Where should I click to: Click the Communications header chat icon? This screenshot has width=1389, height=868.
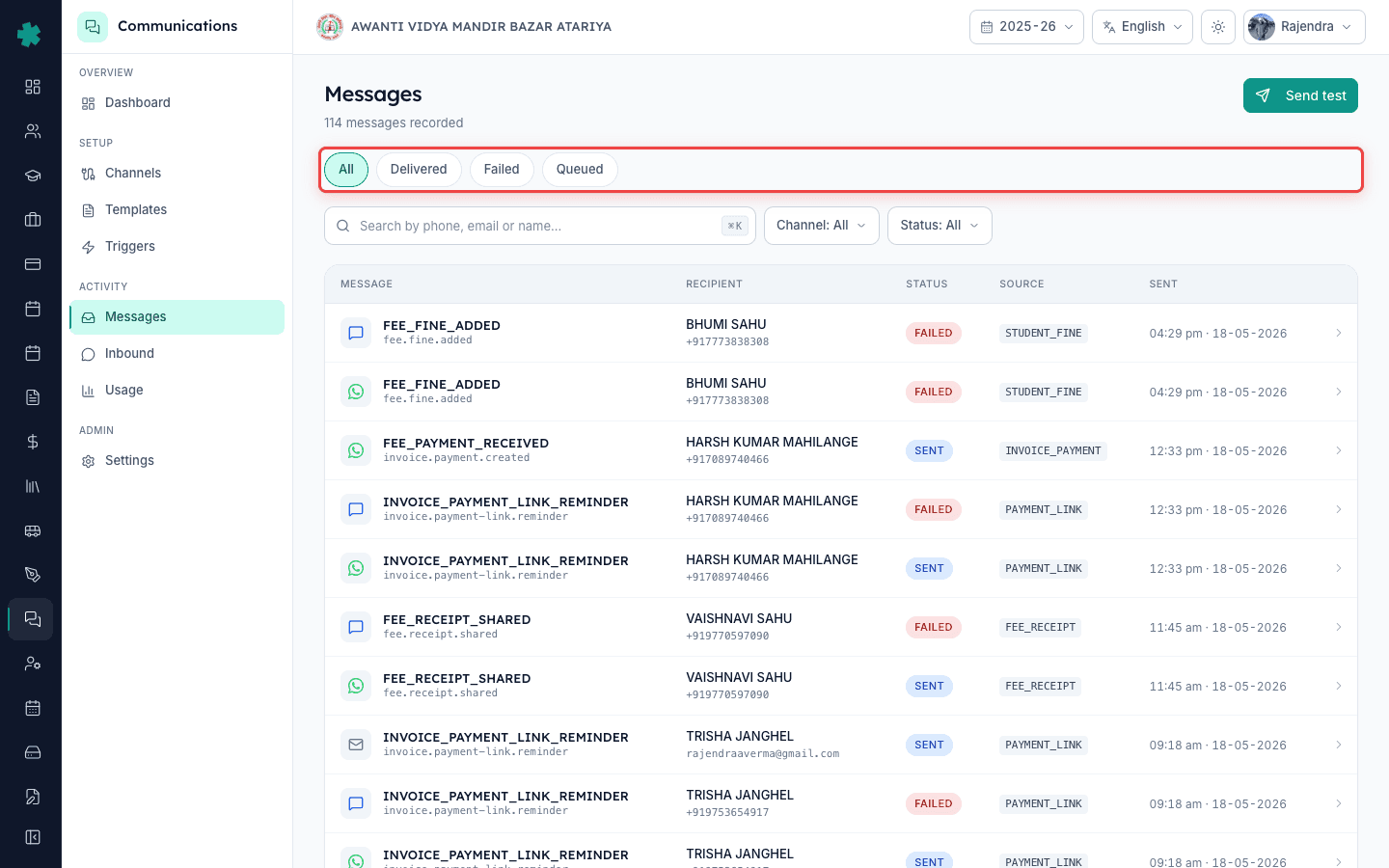pos(93,27)
